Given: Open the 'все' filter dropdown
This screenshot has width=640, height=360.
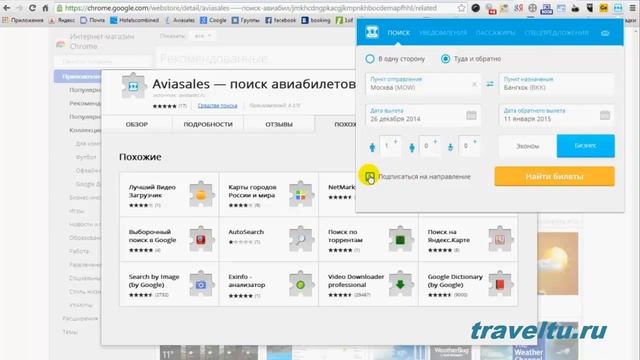Looking at the screenshot, I should [x=202, y=36].
